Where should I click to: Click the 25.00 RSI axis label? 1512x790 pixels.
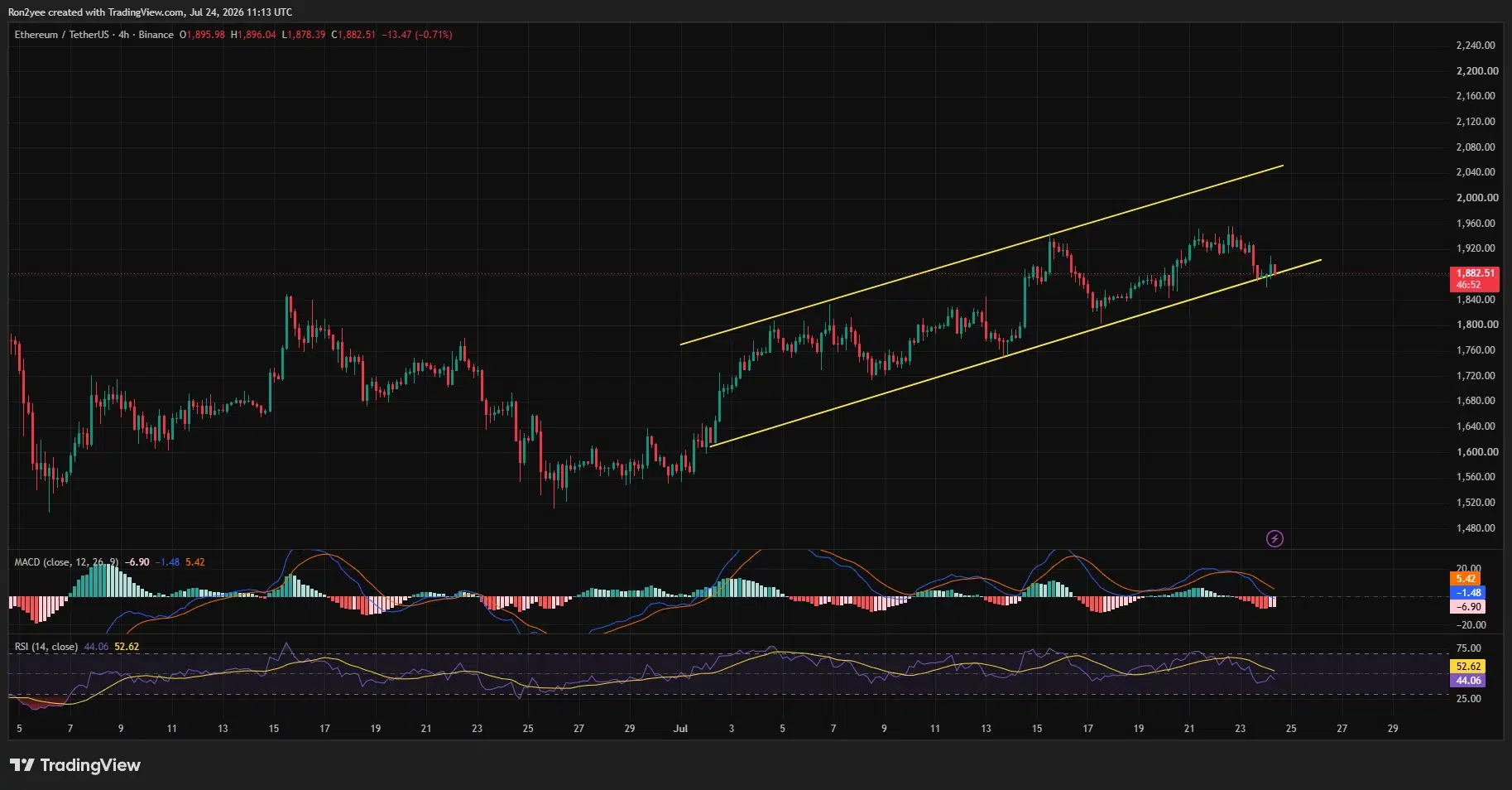(1469, 699)
